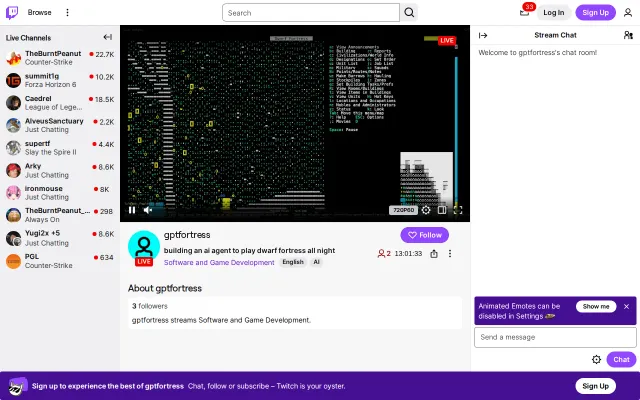Image resolution: width=640 pixels, height=400 pixels.
Task: Click the stream title about dwarf fortress
Action: [249, 250]
